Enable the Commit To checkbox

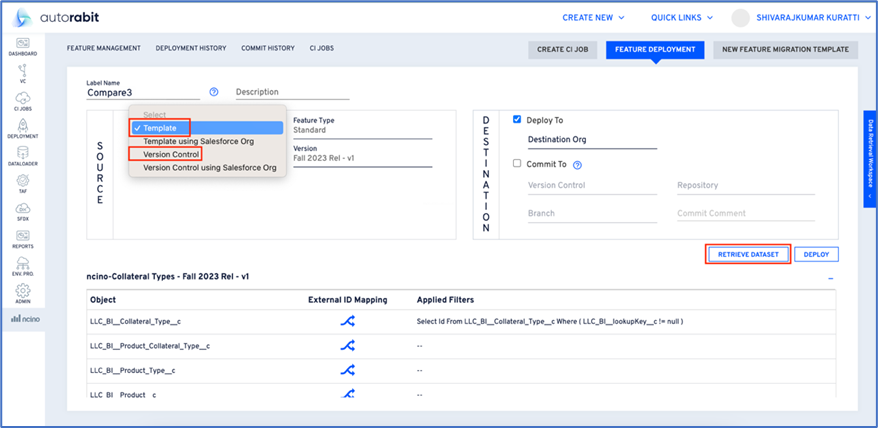click(x=517, y=164)
